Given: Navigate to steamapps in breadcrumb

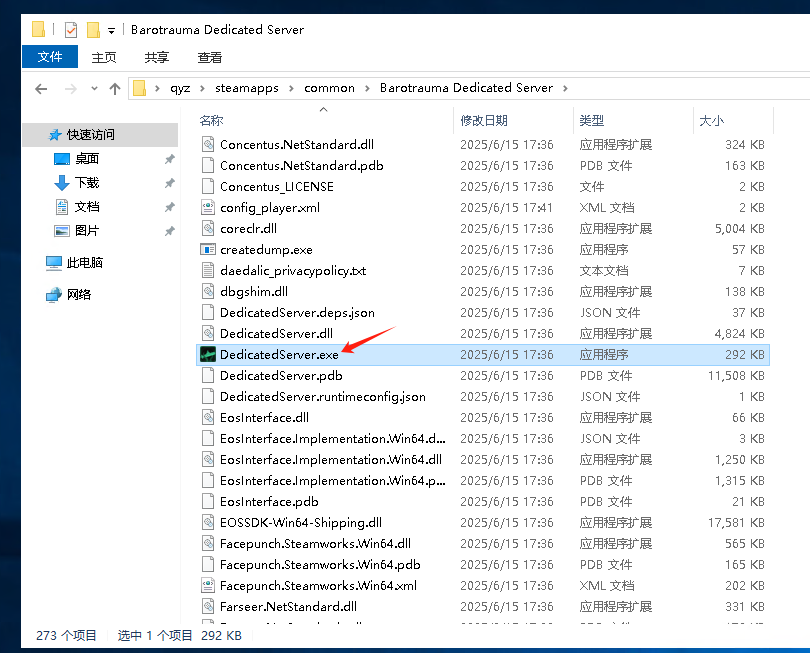Looking at the screenshot, I should [247, 88].
